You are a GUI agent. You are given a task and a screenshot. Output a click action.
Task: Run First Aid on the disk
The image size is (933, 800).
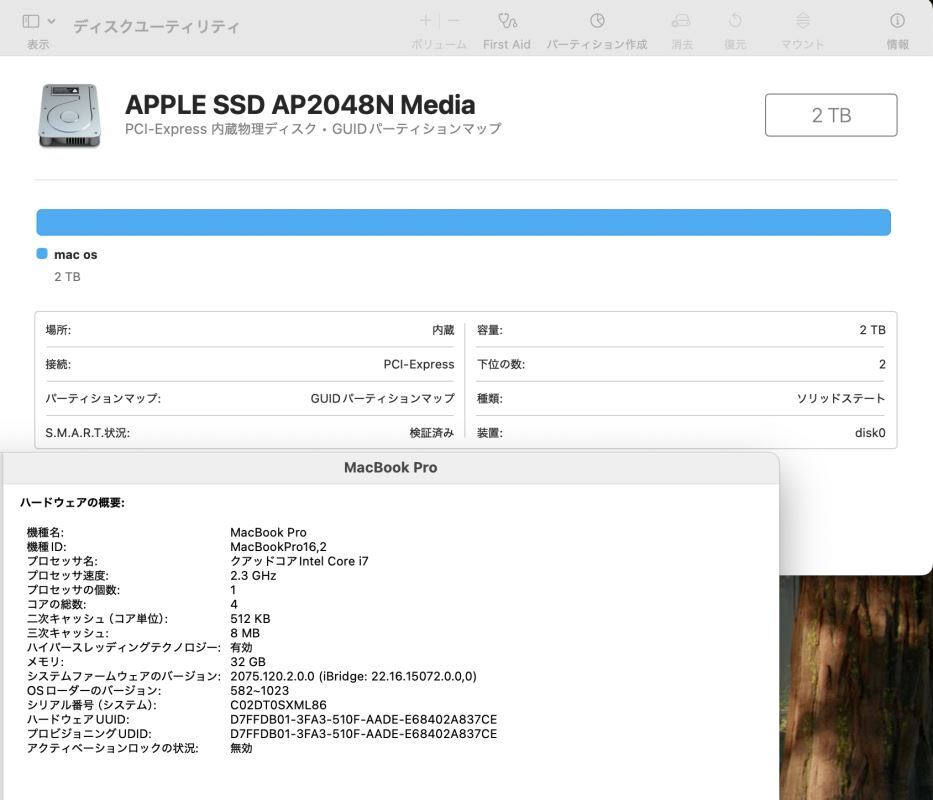(507, 18)
